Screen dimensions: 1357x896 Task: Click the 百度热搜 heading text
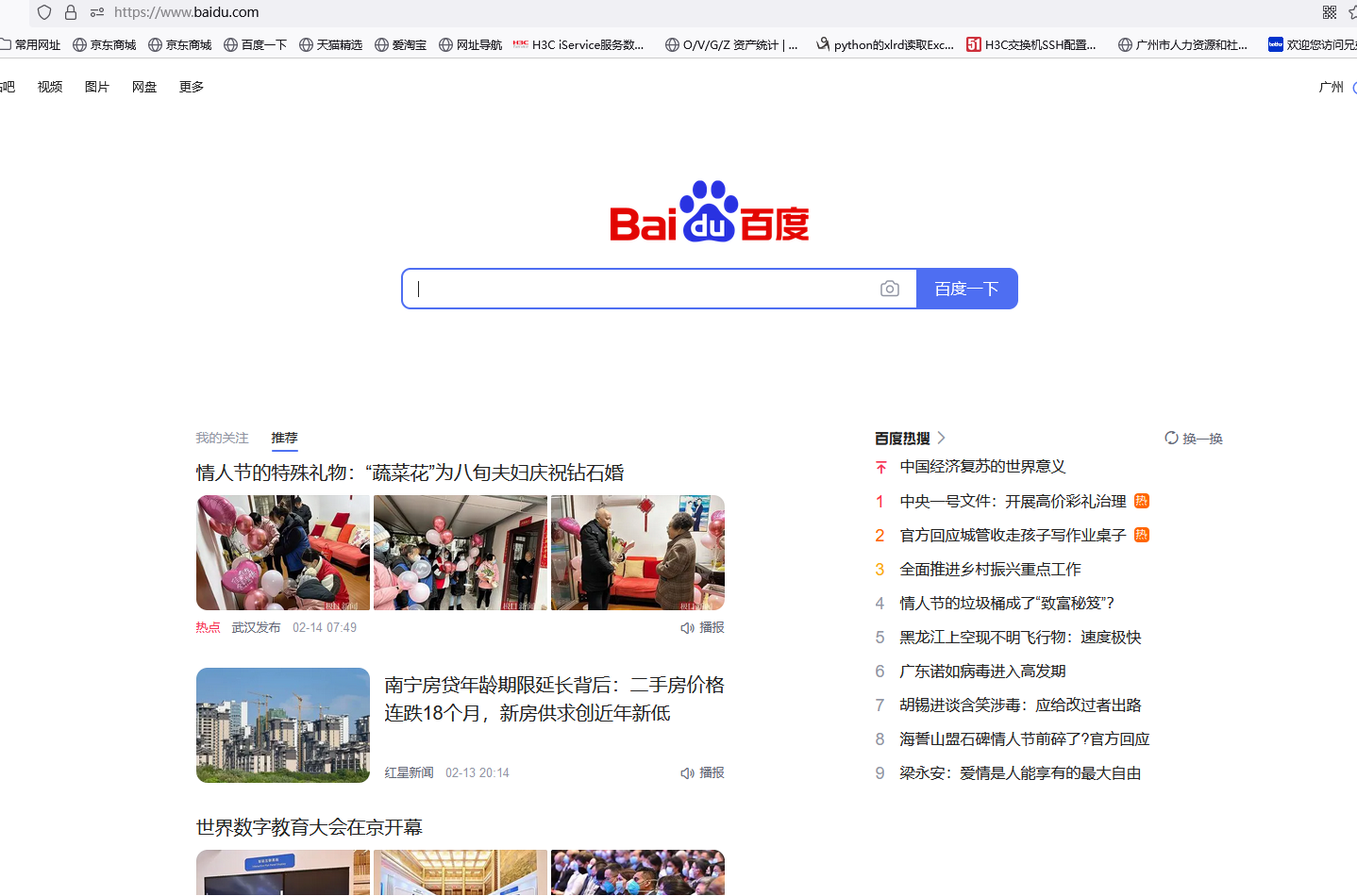(x=902, y=438)
